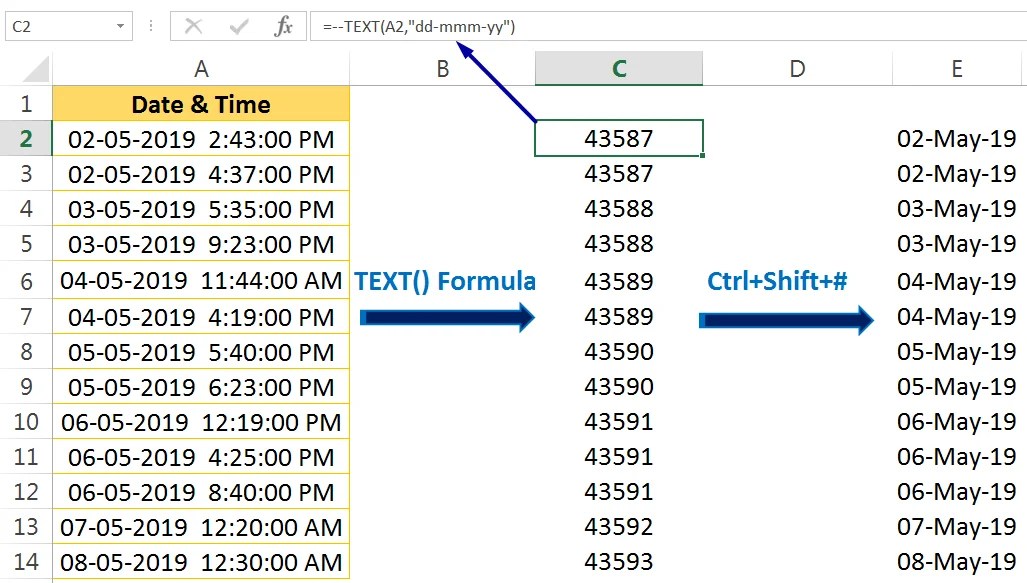The image size is (1027, 583).
Task: Select column C header
Action: [x=618, y=68]
